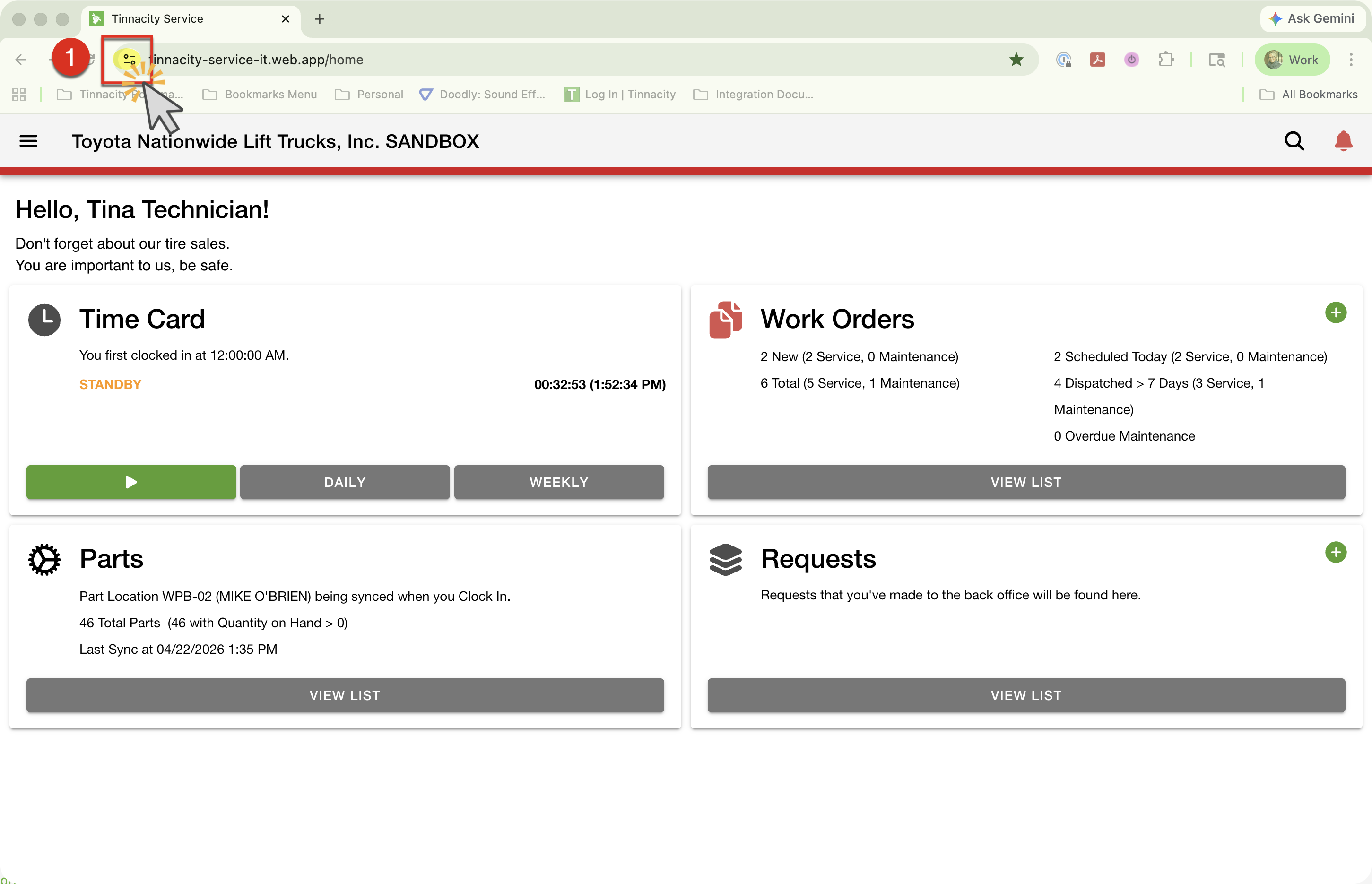Open the DAILY time card view
Viewport: 1372px width, 884px height.
coord(345,482)
